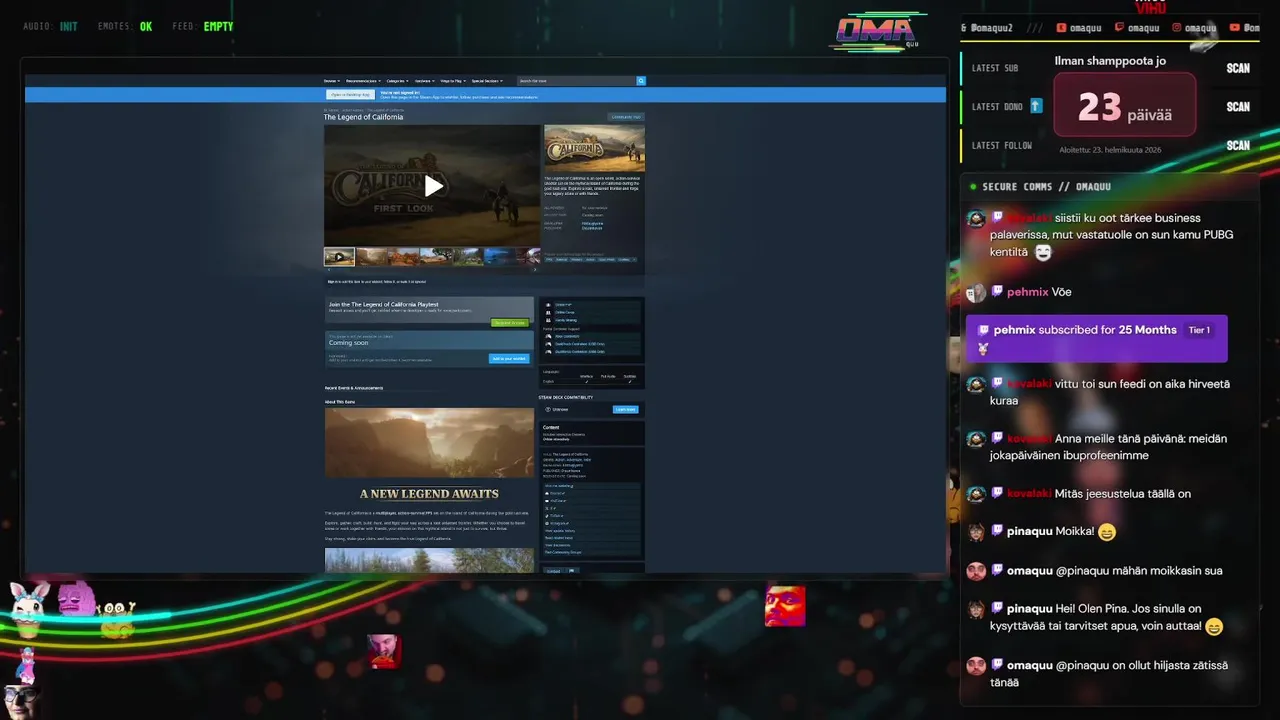
Task: Click SCAN next to LATEST SUB
Action: click(1238, 68)
